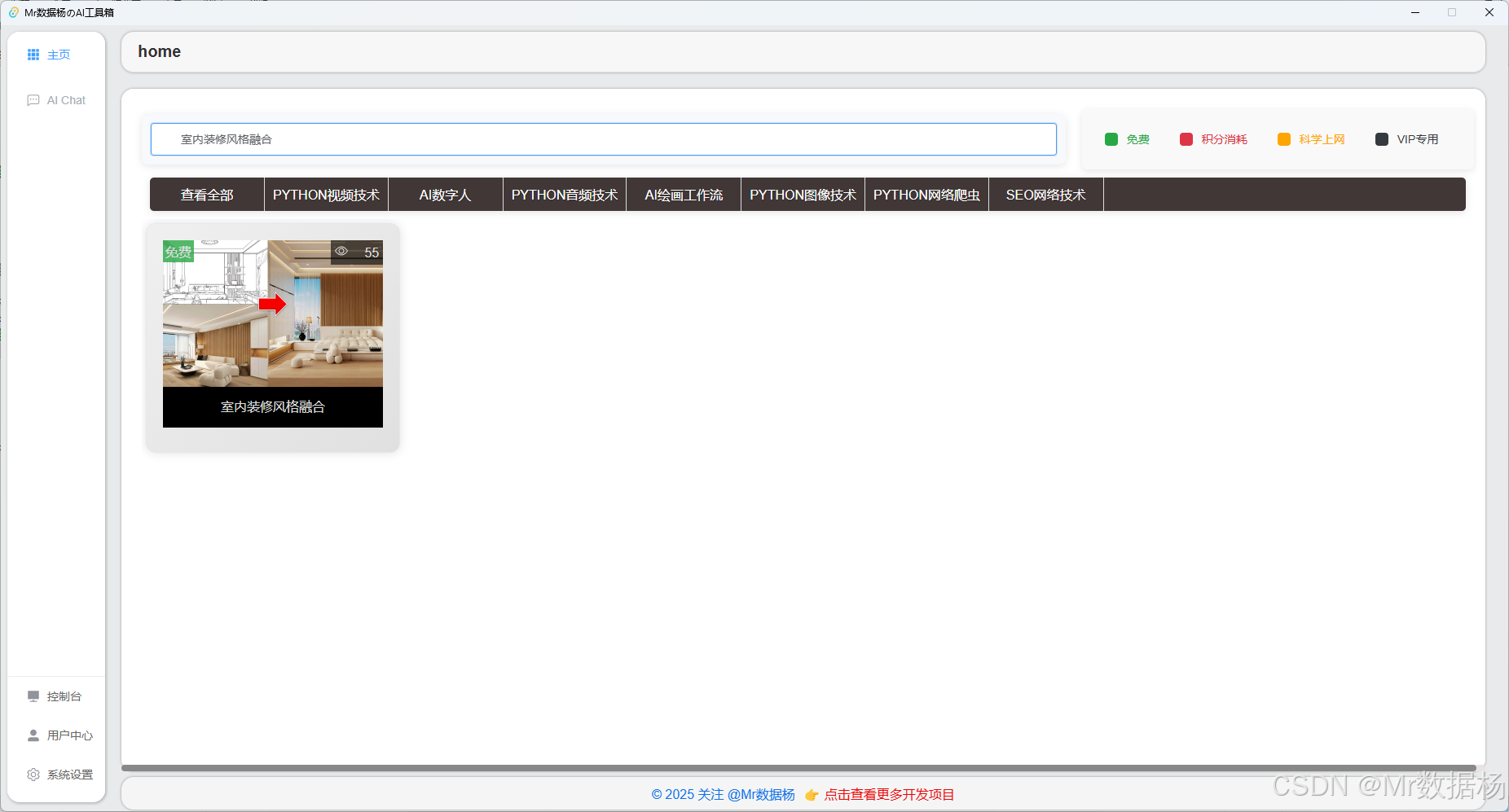Switch to the PYTHON网络爬虫 tab

tap(927, 195)
